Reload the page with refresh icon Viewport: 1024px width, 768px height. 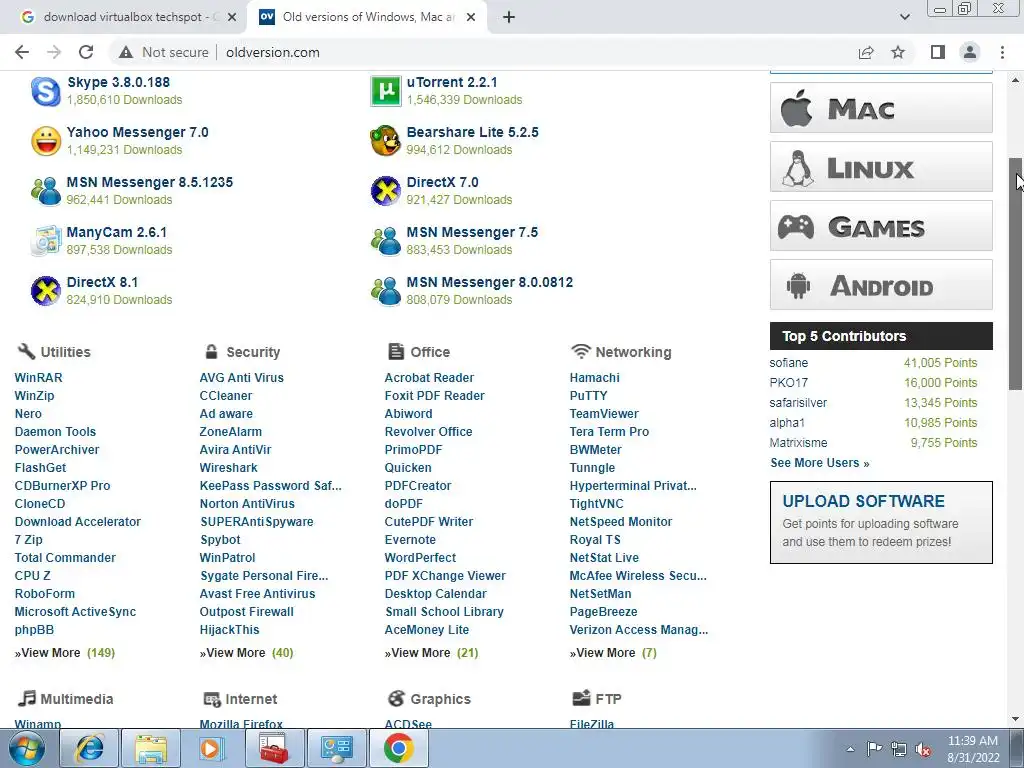86,52
